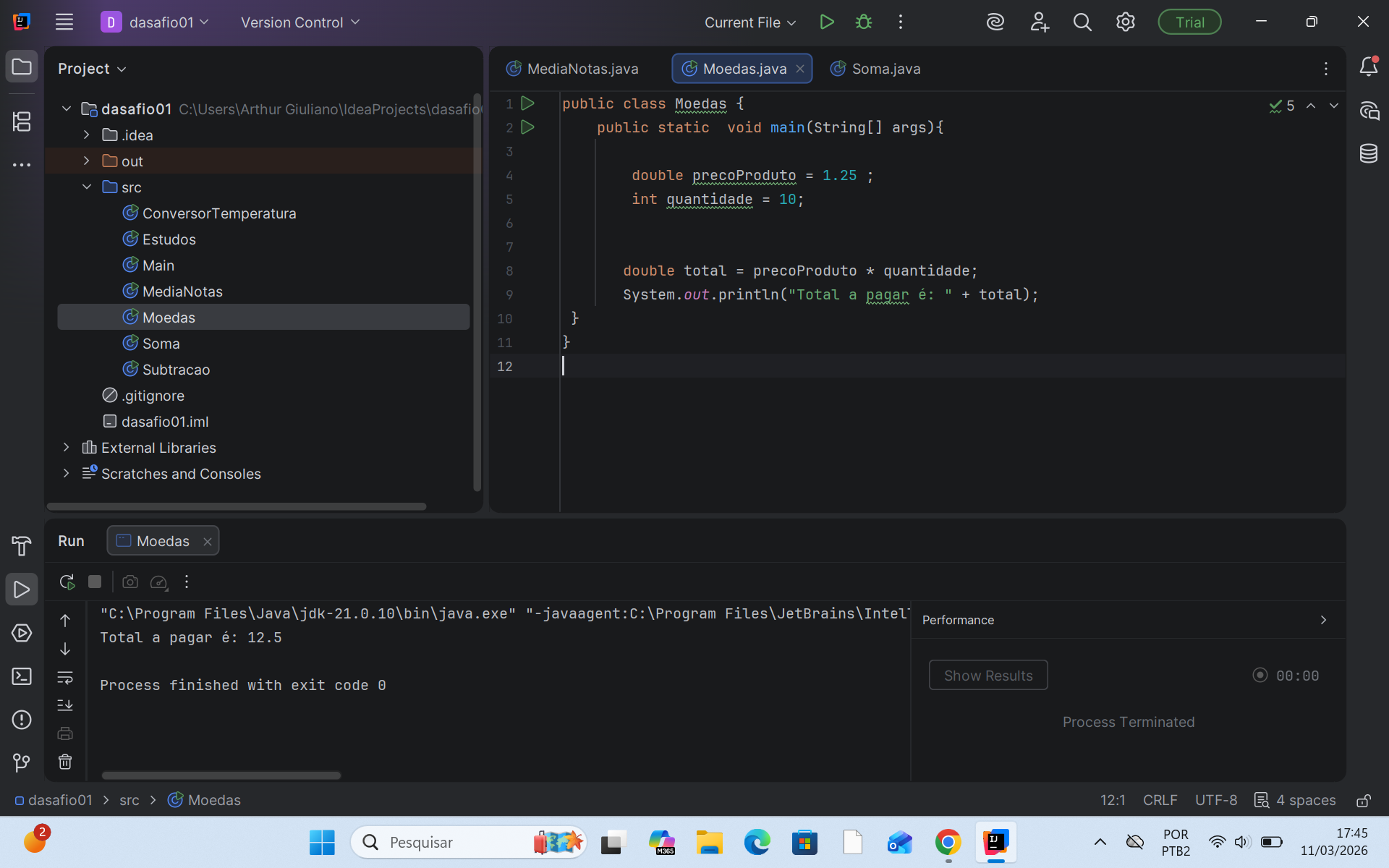Open the Current File run configuration dropdown

tap(750, 22)
